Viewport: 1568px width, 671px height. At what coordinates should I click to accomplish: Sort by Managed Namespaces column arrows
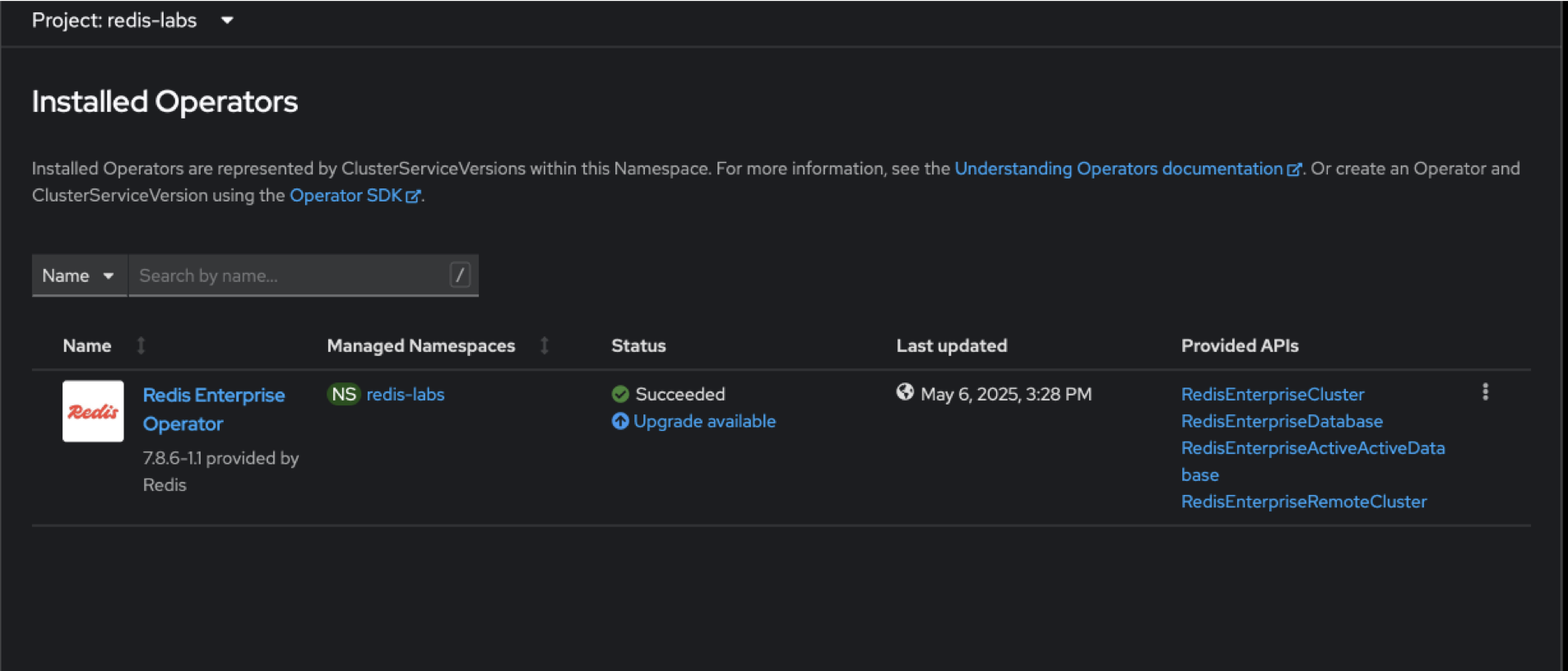[x=544, y=346]
